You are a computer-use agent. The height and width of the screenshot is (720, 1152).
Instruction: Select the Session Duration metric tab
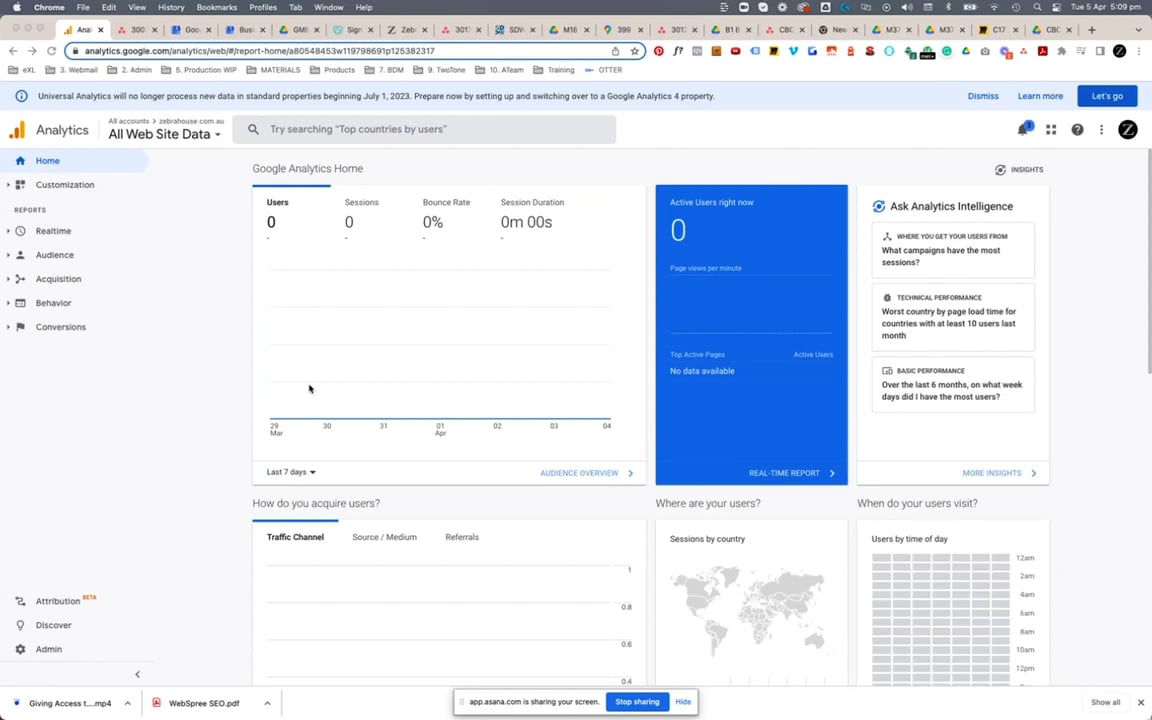532,215
